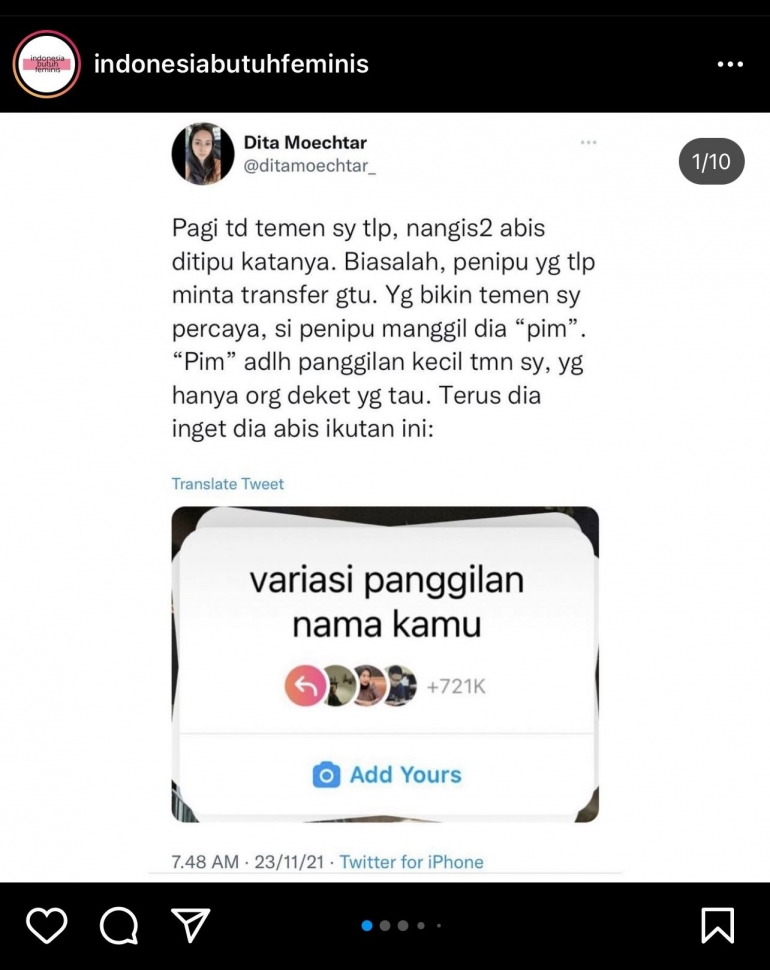Save the post with the bookmark icon

(717, 925)
